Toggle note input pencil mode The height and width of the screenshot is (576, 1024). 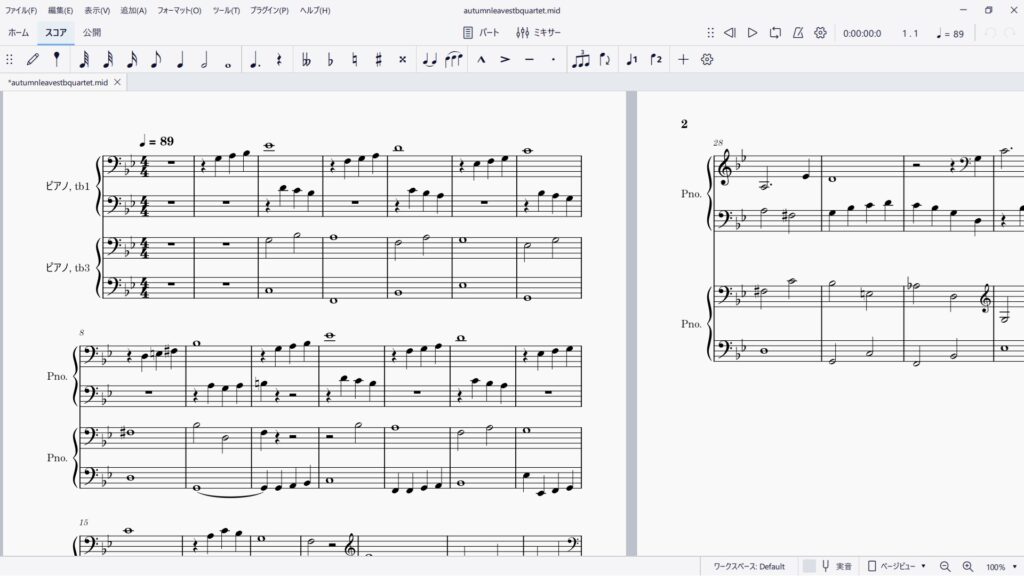click(33, 60)
